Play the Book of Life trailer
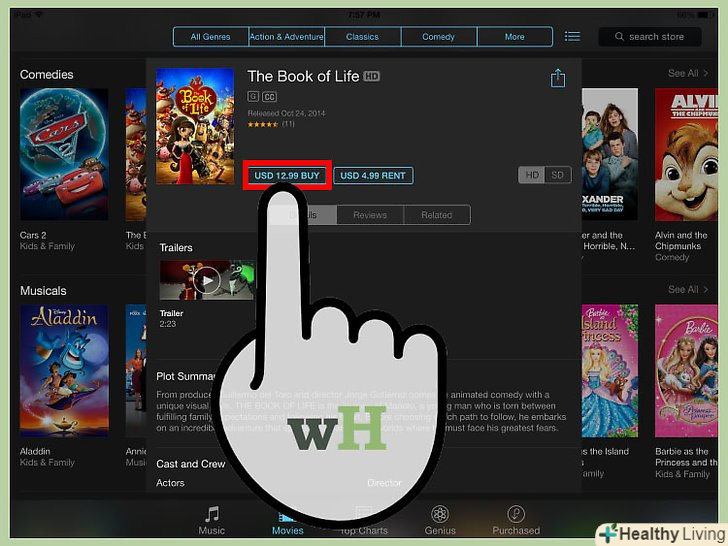The width and height of the screenshot is (728, 546). click(207, 280)
